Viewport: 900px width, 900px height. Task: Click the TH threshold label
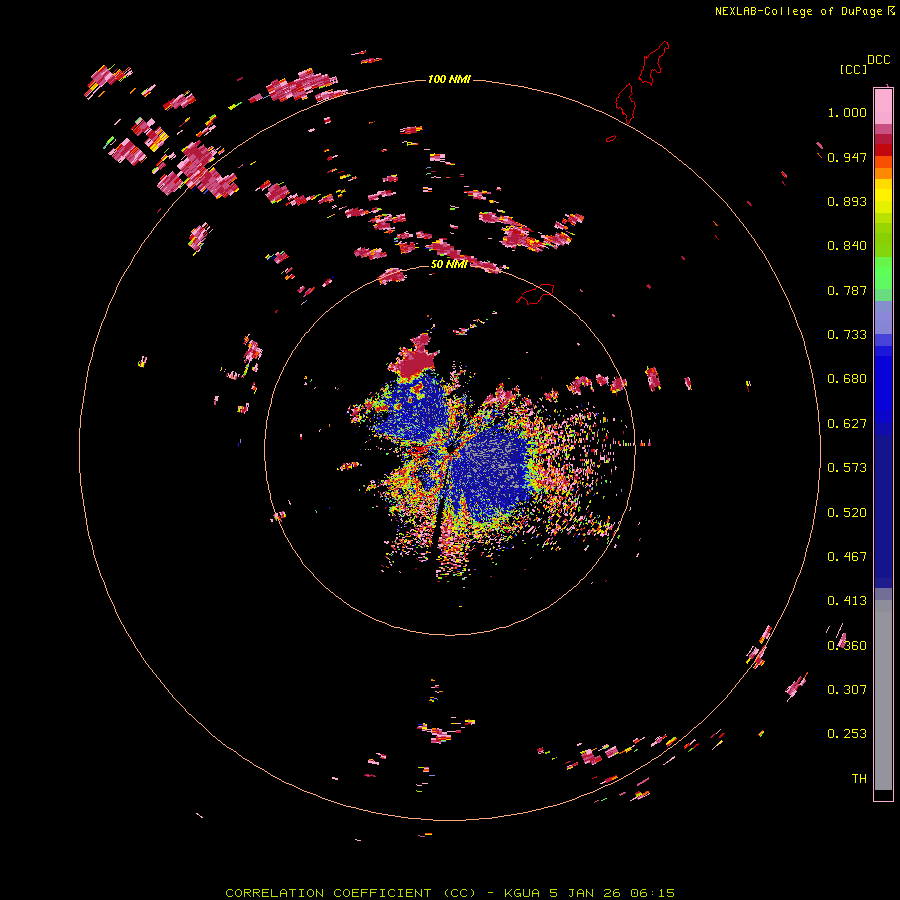tap(859, 779)
